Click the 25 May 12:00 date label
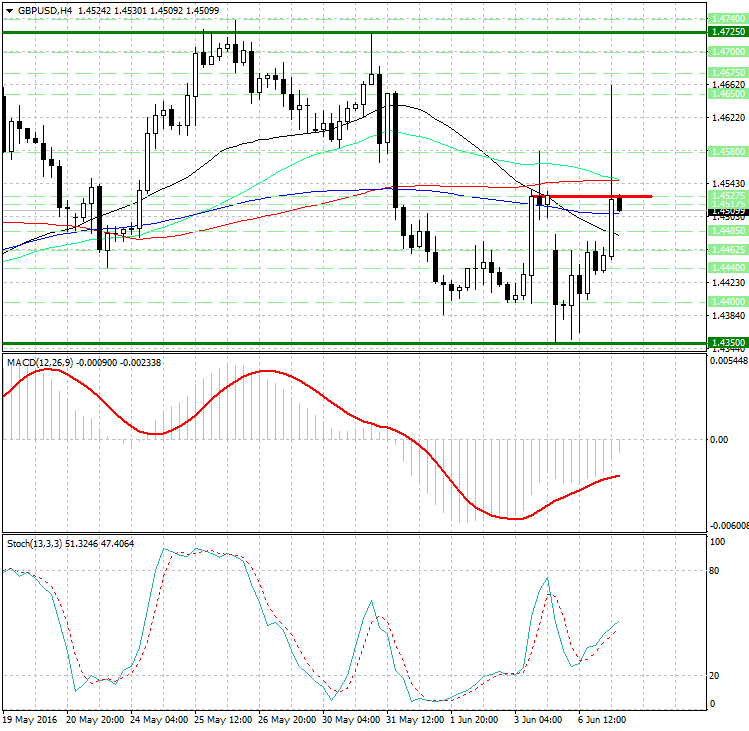 tap(220, 719)
